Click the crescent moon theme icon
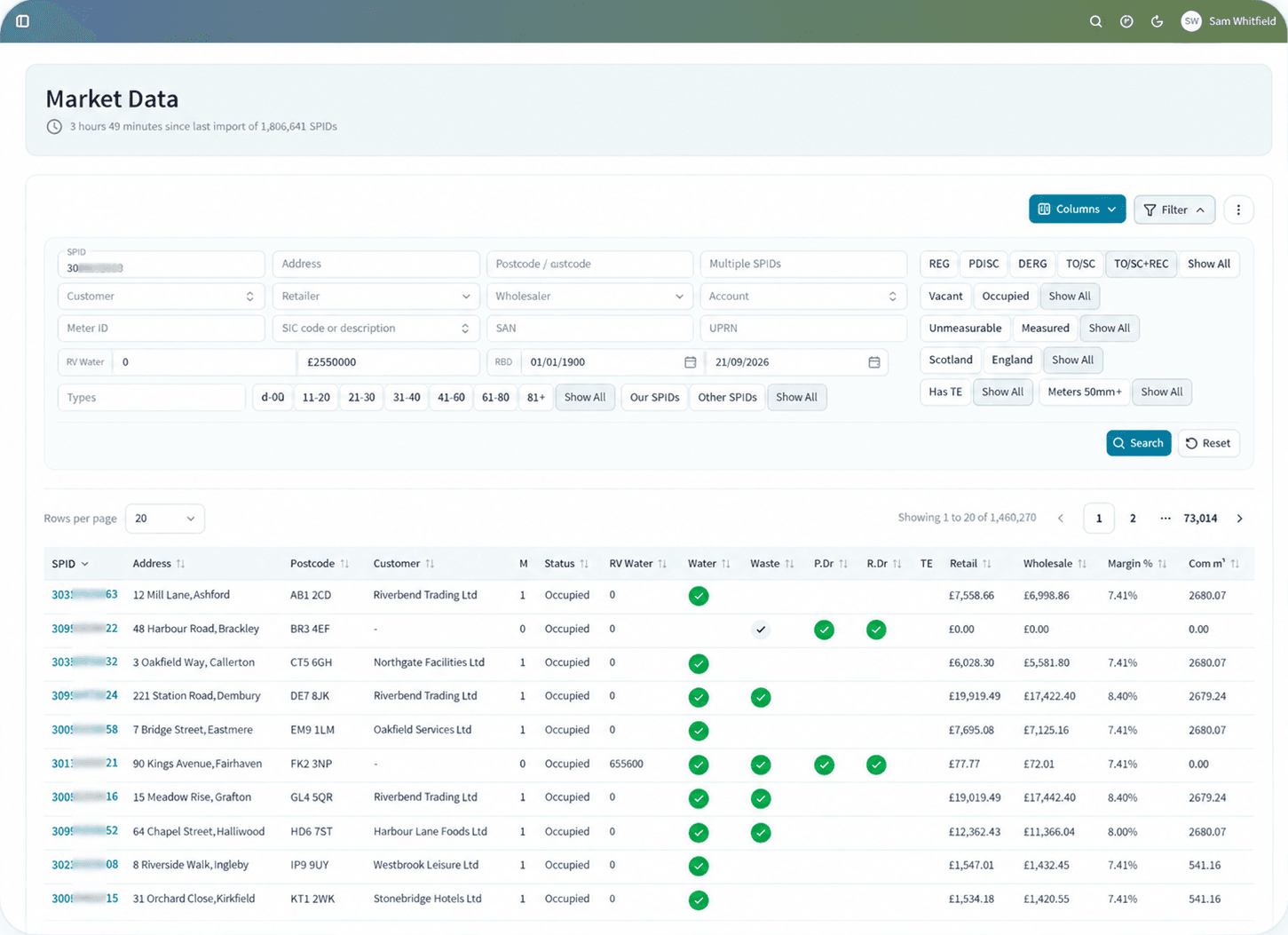Image resolution: width=1288 pixels, height=935 pixels. click(1157, 21)
